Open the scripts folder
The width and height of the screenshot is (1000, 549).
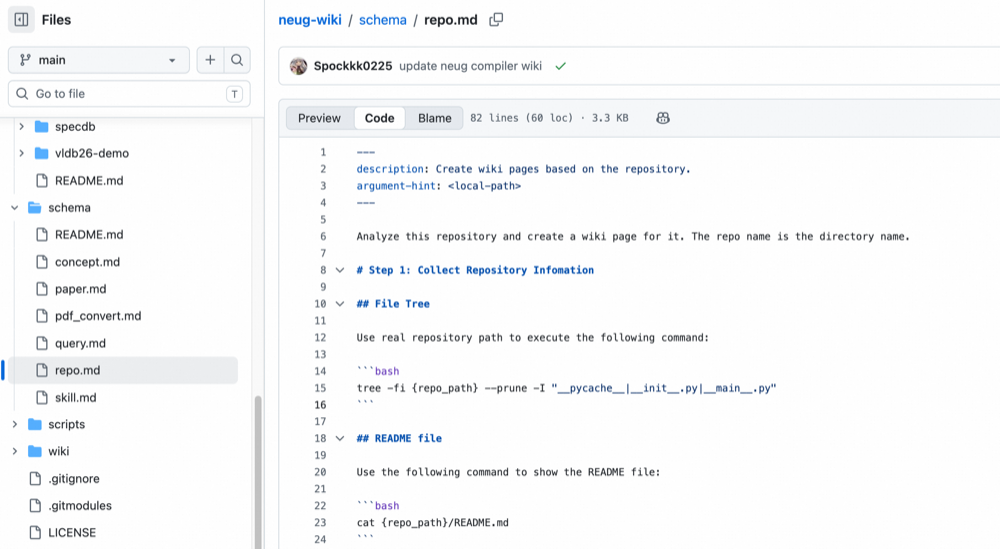click(x=66, y=424)
